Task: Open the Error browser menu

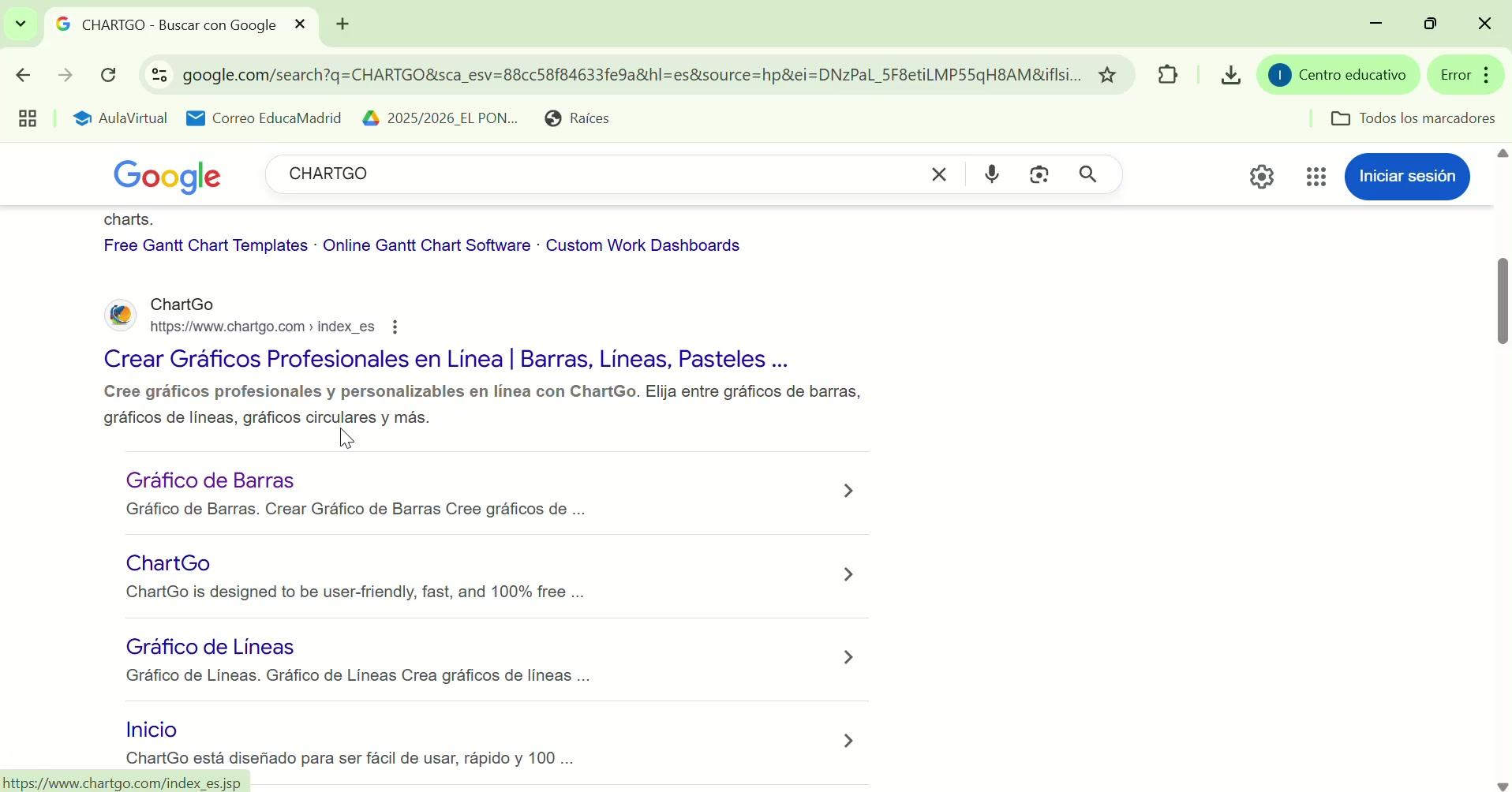Action: [x=1468, y=75]
